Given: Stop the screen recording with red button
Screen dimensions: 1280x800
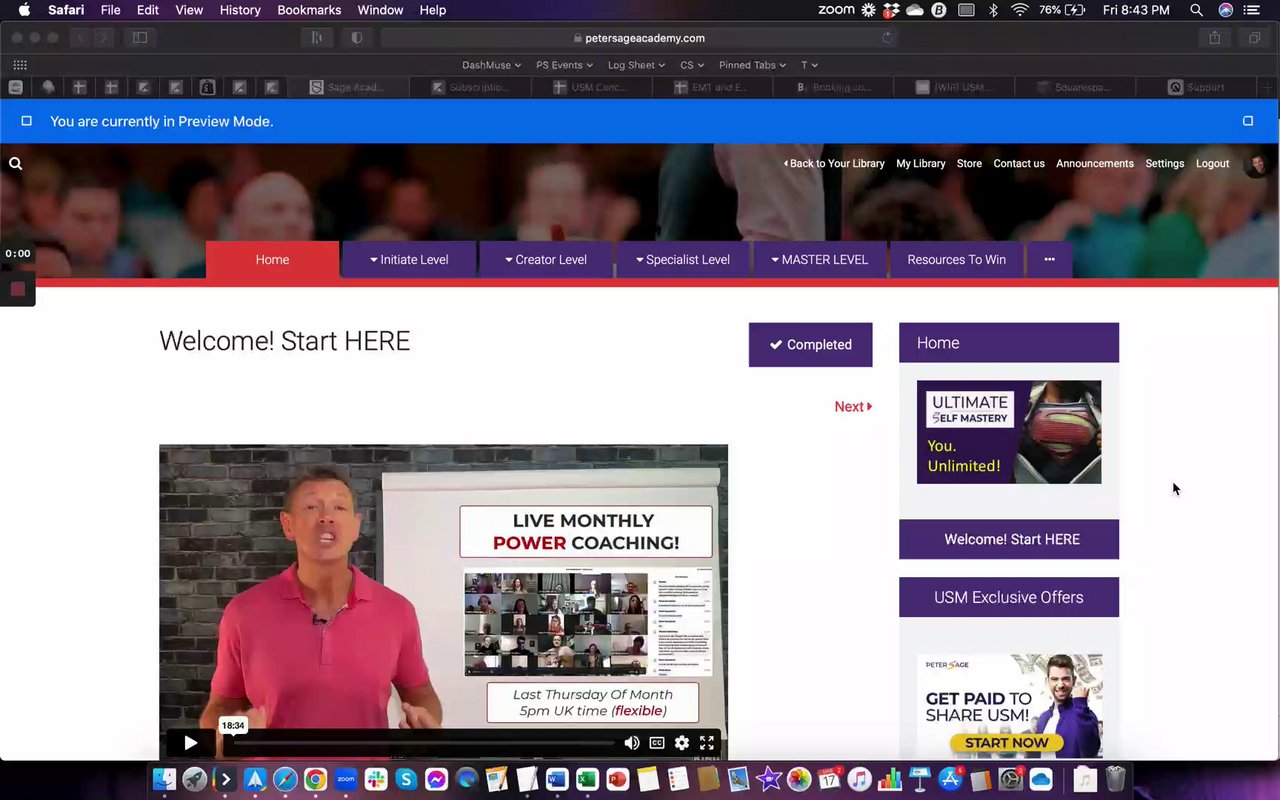Looking at the screenshot, I should click(x=18, y=289).
